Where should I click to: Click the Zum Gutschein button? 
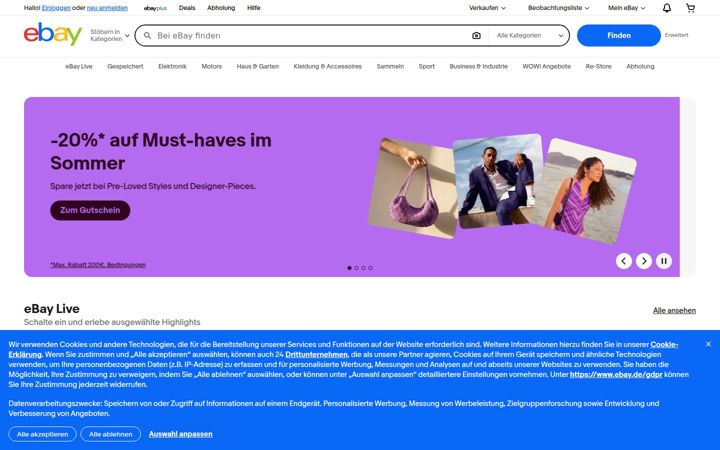click(90, 210)
